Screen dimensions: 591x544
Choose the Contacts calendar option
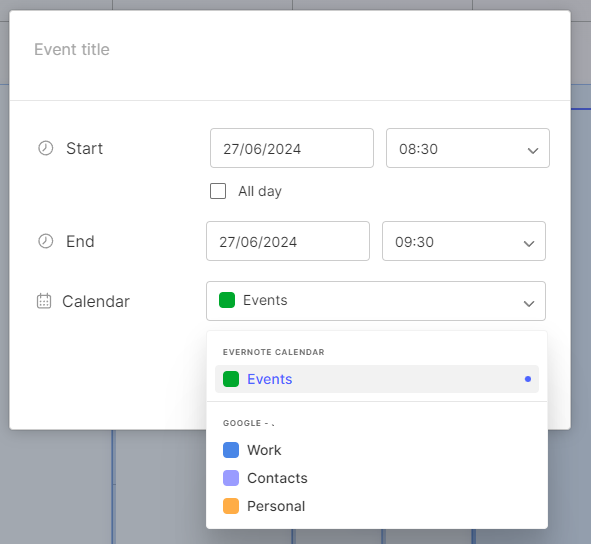[377, 478]
